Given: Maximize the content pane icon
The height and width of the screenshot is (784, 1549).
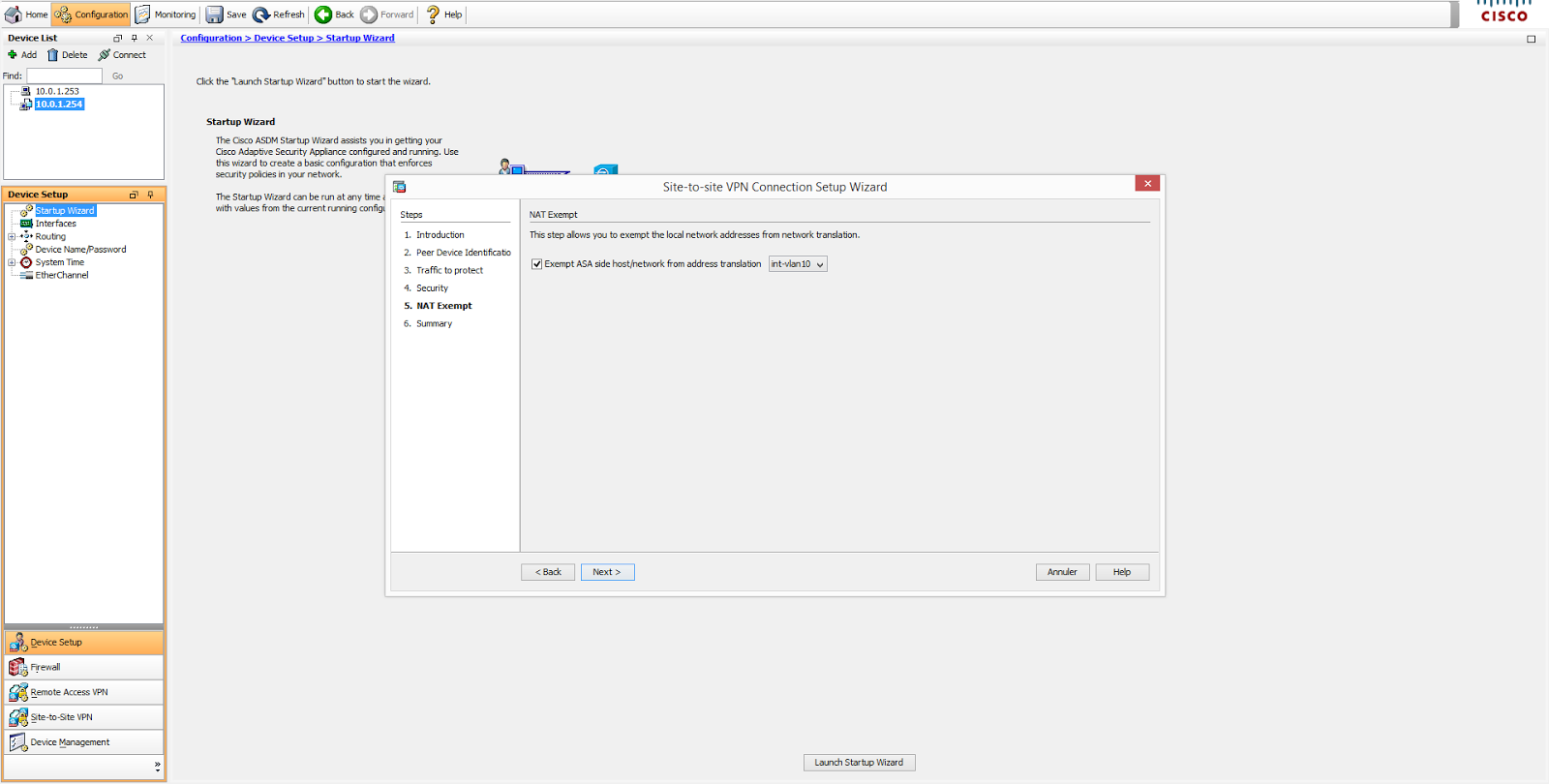Looking at the screenshot, I should pyautogui.click(x=1531, y=39).
